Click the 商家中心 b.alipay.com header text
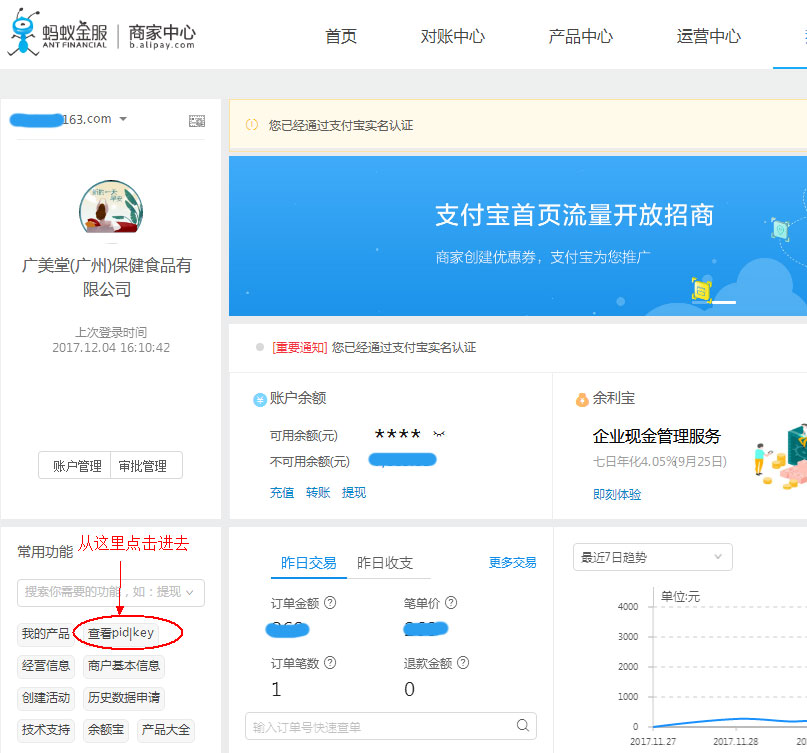The height and width of the screenshot is (753, 807). tap(162, 36)
